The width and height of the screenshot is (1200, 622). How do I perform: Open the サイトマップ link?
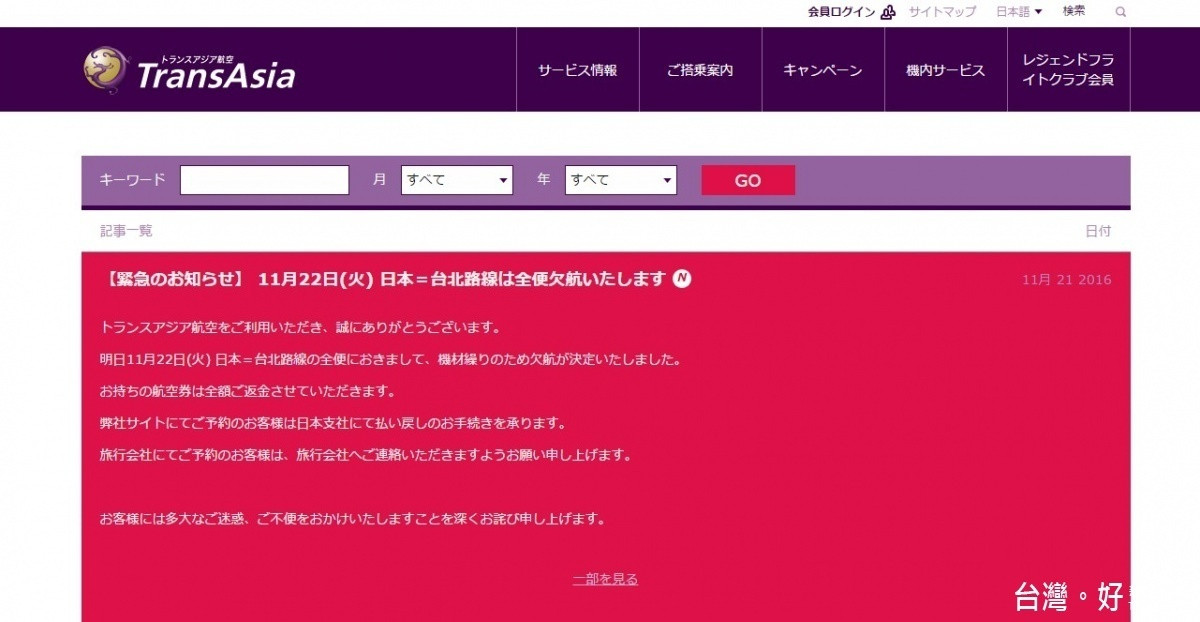pos(942,12)
